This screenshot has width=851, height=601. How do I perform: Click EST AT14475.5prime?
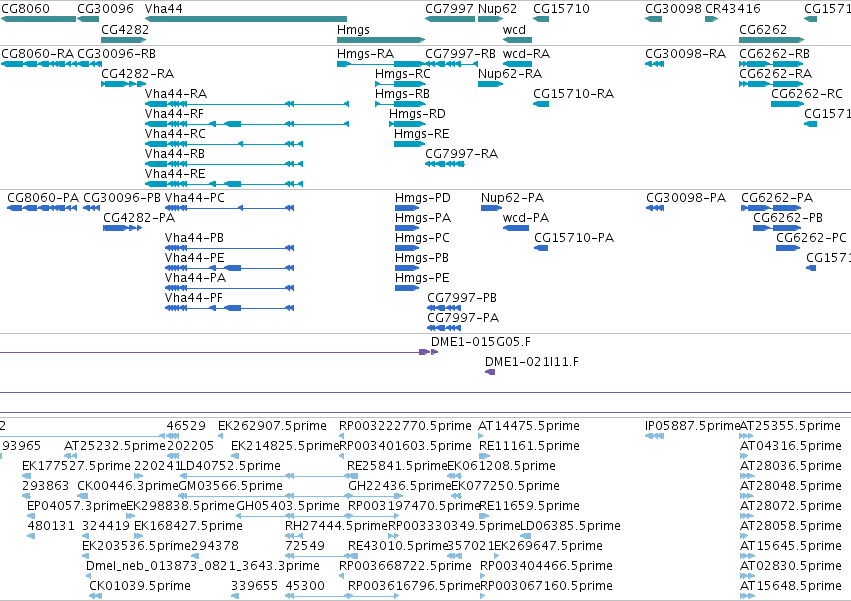(x=529, y=426)
